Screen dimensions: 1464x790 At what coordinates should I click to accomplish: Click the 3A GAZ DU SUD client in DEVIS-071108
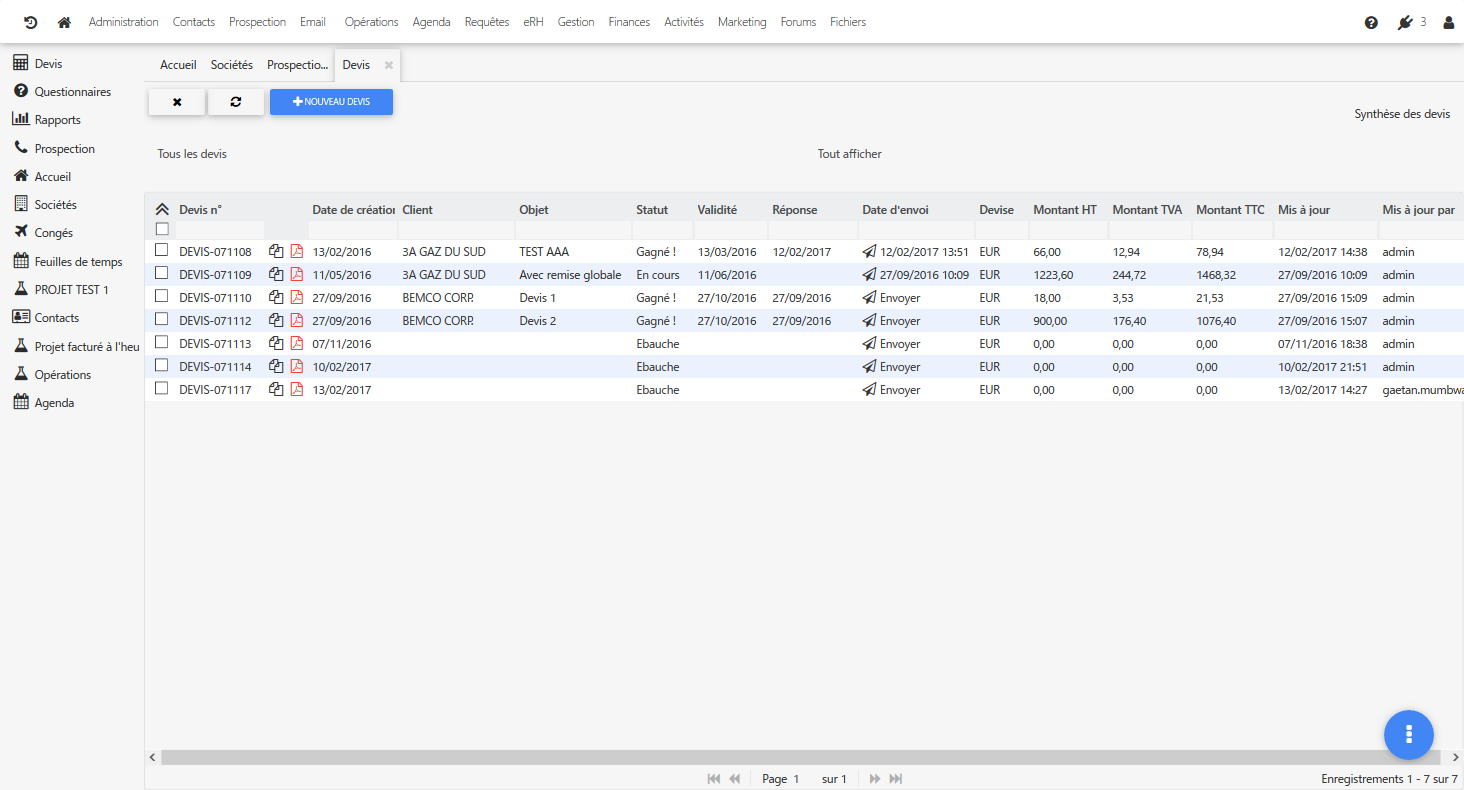[x=444, y=252]
